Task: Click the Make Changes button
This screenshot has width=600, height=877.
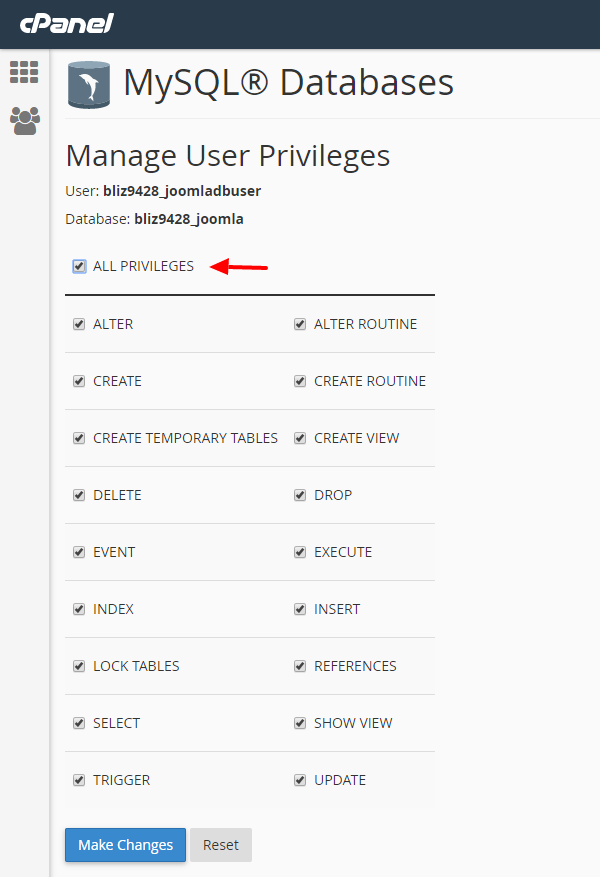Action: [125, 845]
